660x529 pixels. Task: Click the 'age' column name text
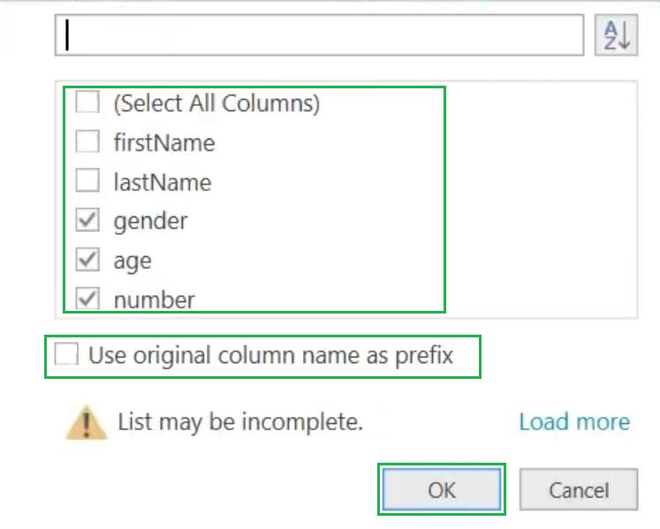click(133, 260)
